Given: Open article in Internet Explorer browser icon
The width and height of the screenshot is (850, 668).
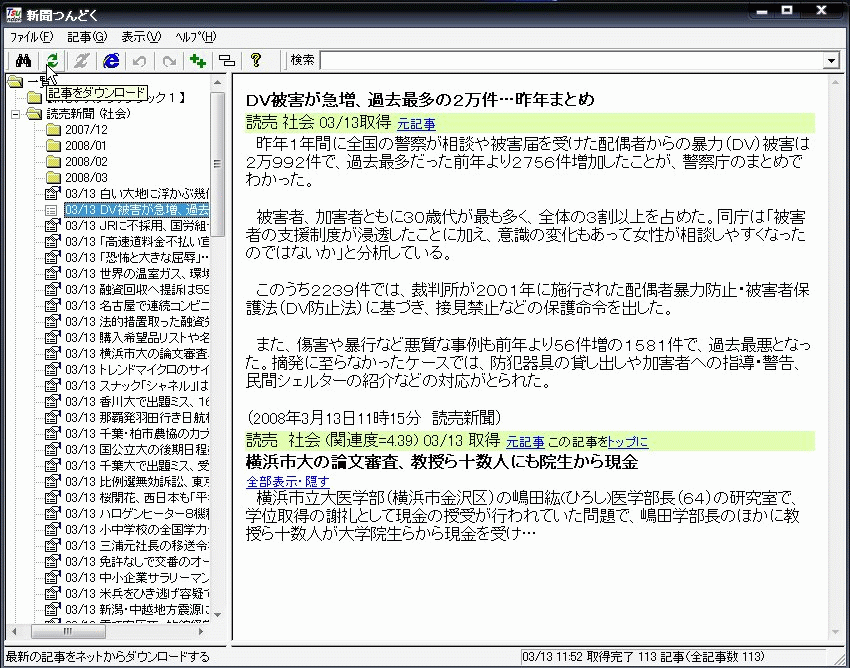Looking at the screenshot, I should click(x=111, y=61).
